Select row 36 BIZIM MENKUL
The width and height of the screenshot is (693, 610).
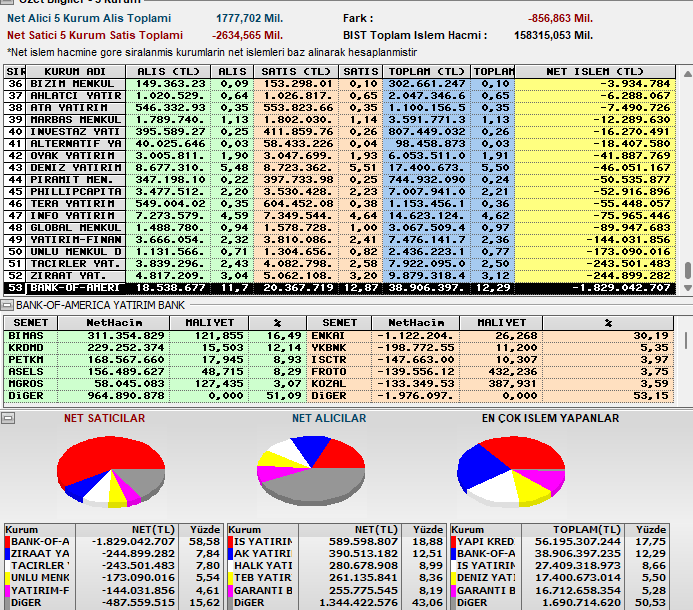pyautogui.click(x=339, y=84)
